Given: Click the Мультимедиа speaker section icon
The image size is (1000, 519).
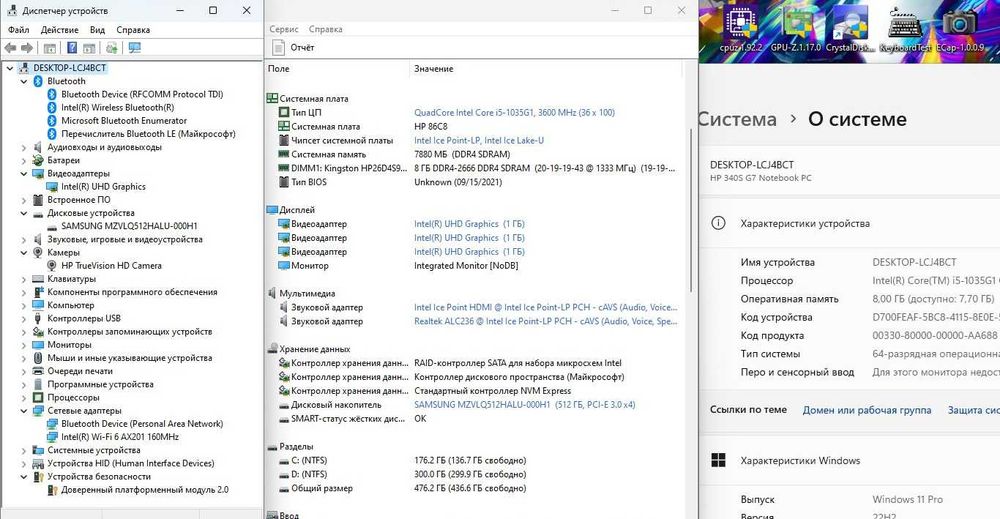Looking at the screenshot, I should click(x=272, y=293).
